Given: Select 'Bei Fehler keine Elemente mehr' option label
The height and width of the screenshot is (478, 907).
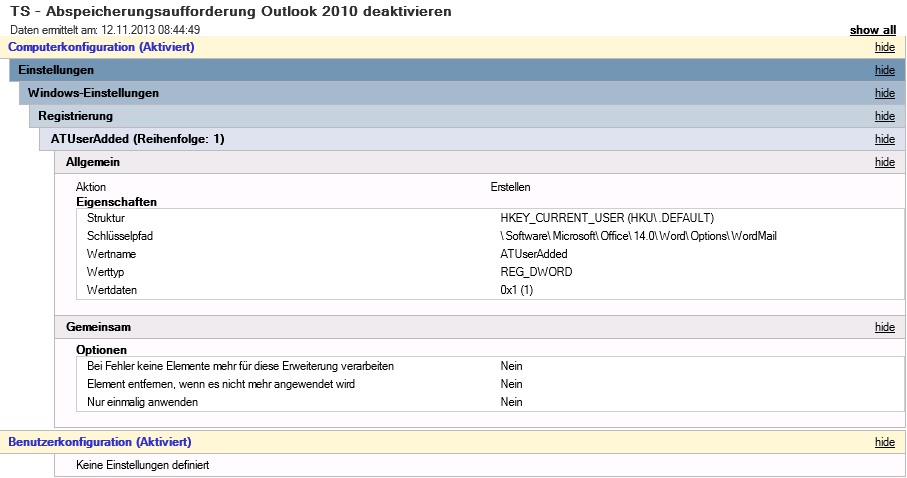Looking at the screenshot, I should pyautogui.click(x=240, y=366).
